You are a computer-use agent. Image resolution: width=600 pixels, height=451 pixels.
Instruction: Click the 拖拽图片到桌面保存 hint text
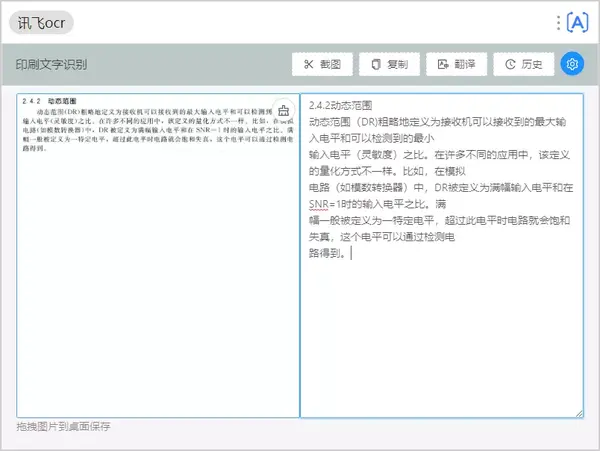[64, 426]
